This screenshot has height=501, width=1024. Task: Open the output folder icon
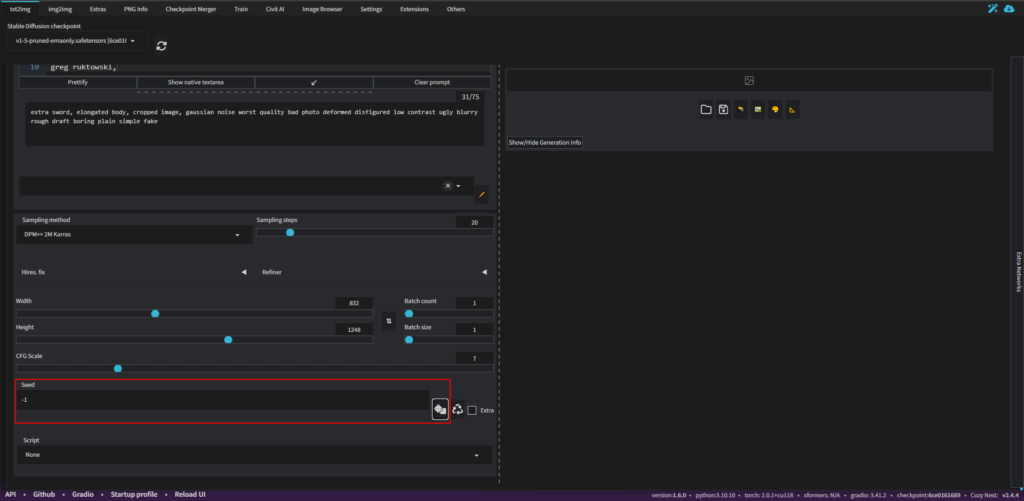click(x=705, y=109)
